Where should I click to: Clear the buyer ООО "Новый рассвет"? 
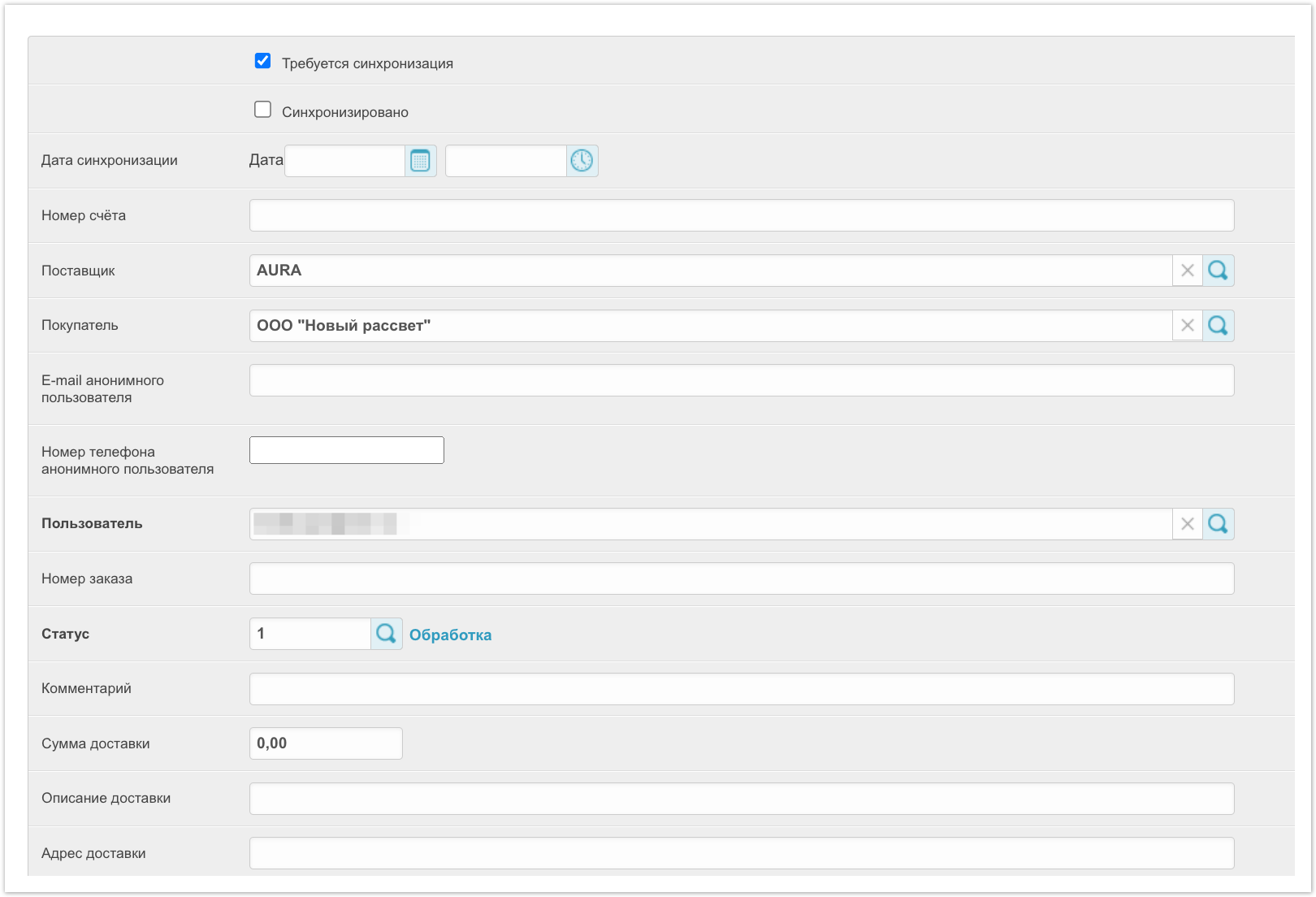1187,326
